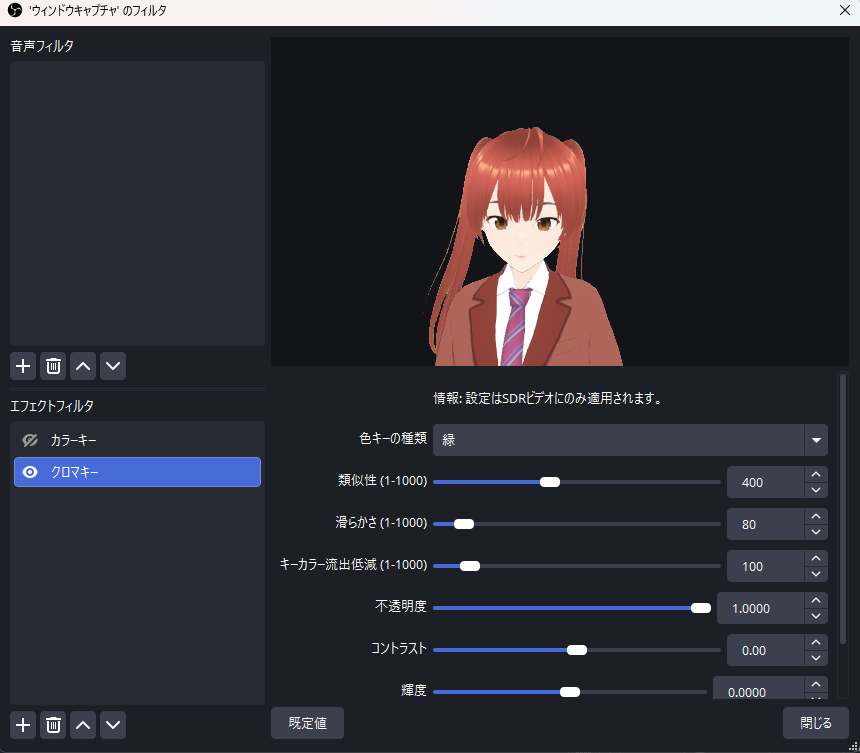The image size is (860, 753).
Task: Click the 類似性 (1-1000) label
Action: (382, 480)
